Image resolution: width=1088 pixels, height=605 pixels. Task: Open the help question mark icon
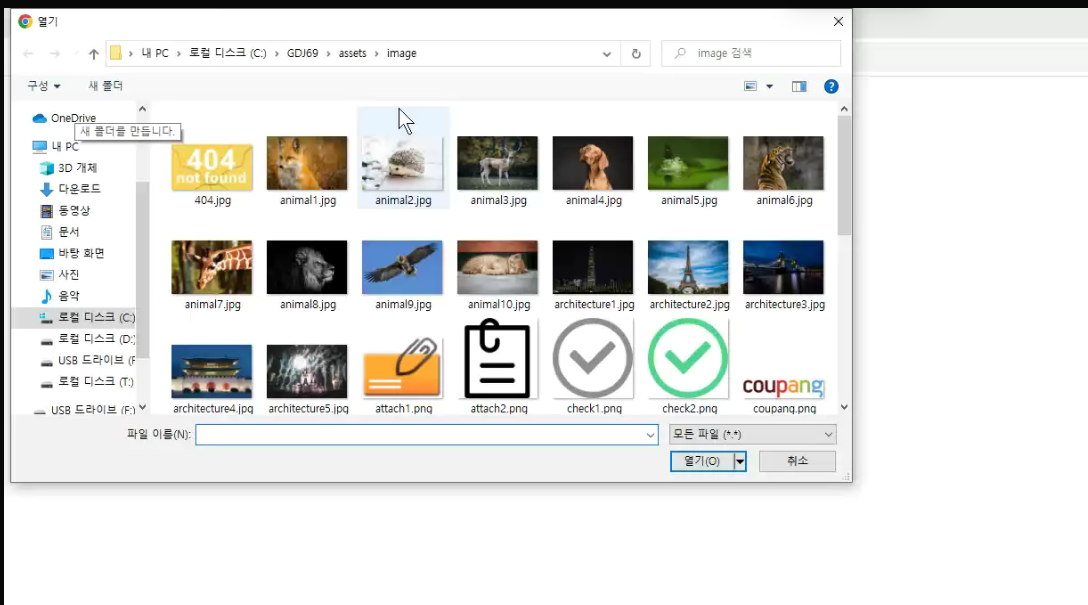pos(831,86)
